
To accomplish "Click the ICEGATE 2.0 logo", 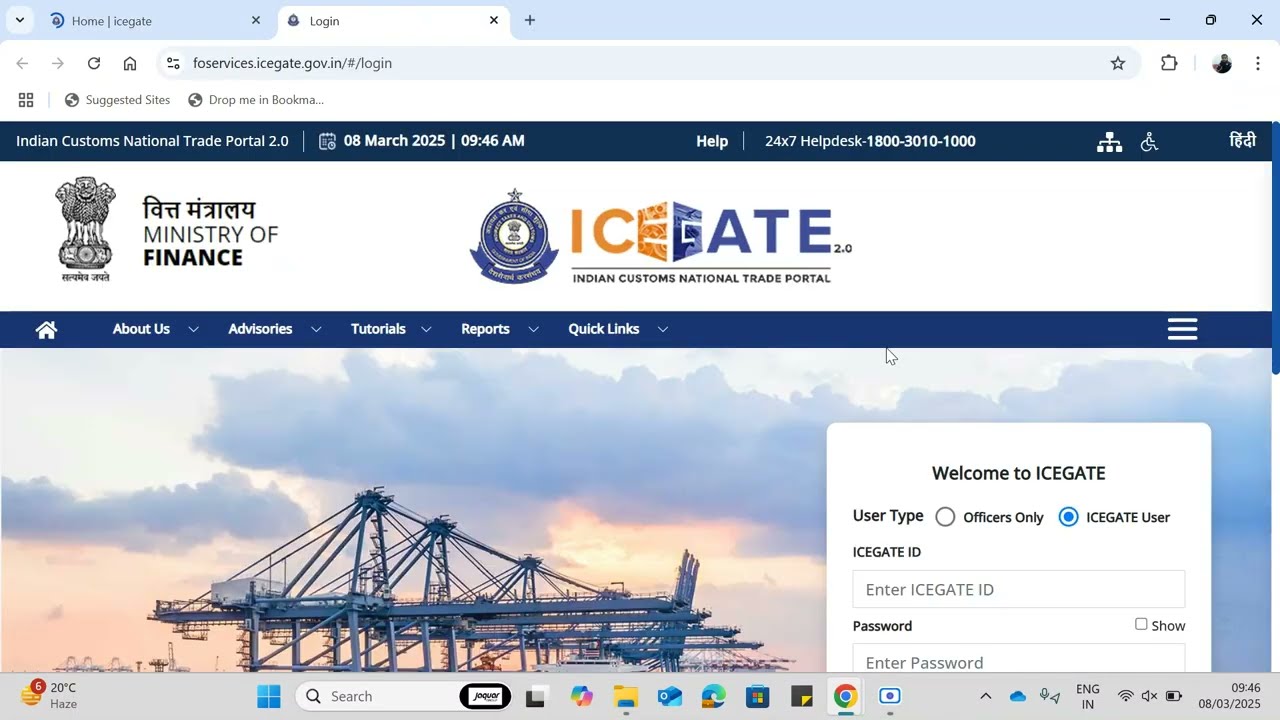I will pos(661,237).
